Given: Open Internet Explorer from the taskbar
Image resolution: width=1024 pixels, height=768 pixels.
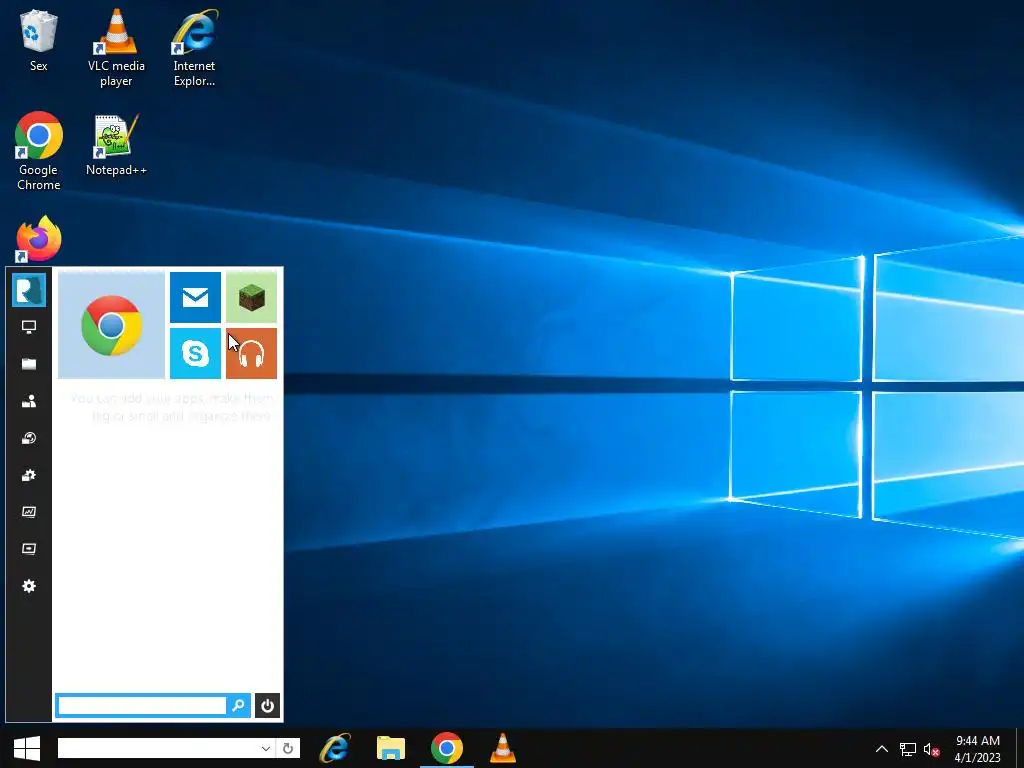Looking at the screenshot, I should 334,748.
